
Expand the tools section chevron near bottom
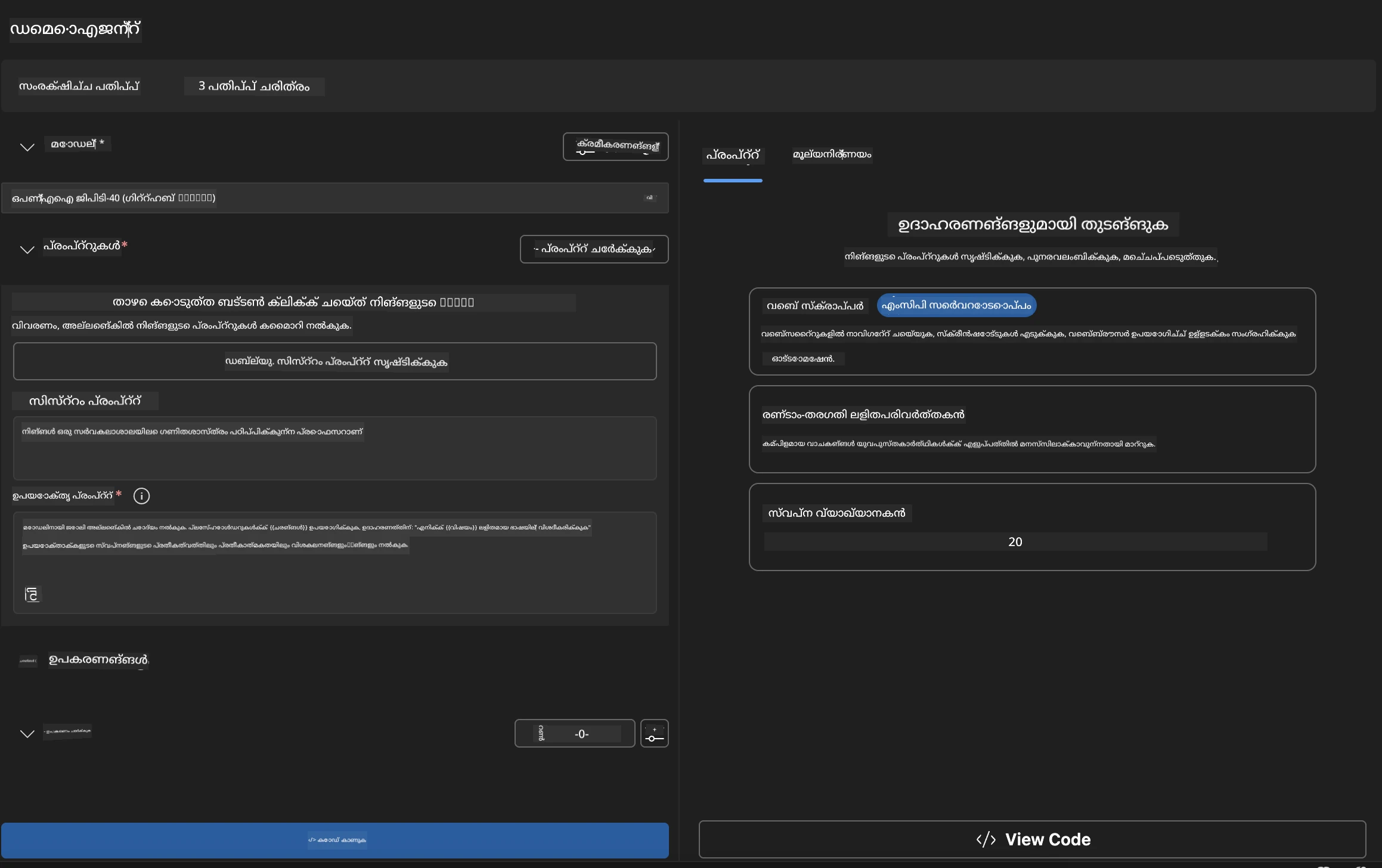click(27, 733)
